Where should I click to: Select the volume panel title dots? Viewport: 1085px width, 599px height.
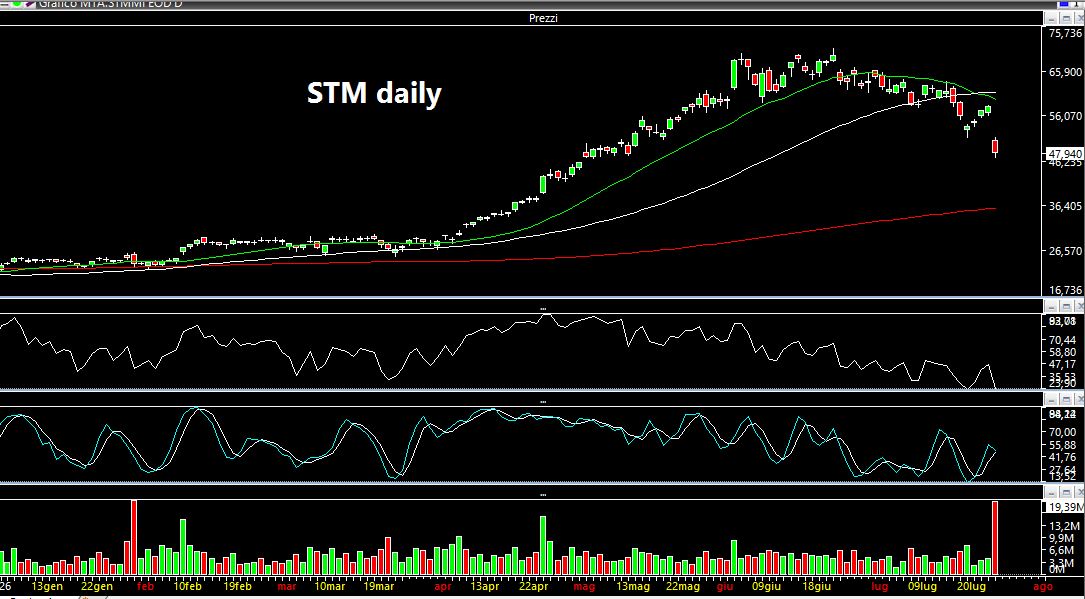point(543,495)
